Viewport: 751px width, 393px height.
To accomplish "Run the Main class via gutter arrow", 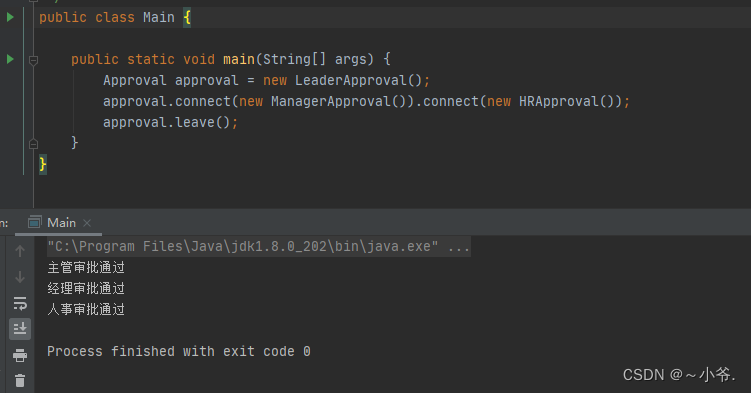I will click(10, 18).
